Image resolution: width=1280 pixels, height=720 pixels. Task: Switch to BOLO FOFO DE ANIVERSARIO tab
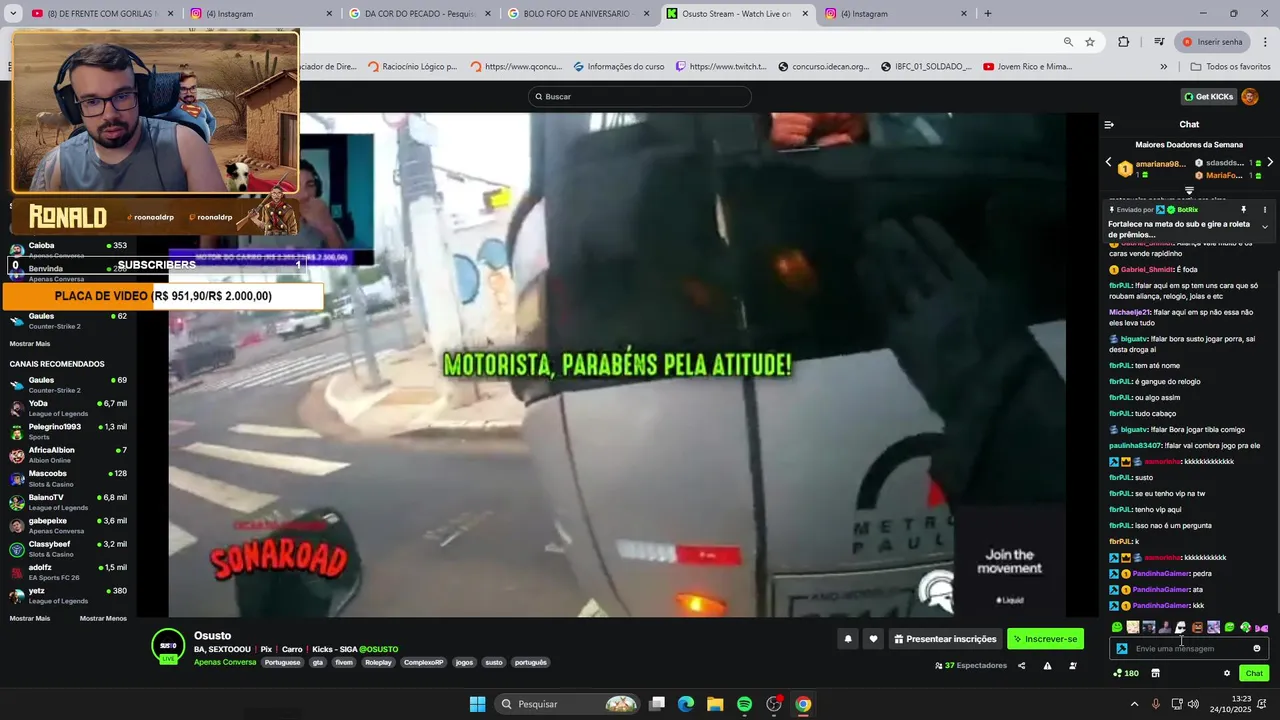click(578, 14)
